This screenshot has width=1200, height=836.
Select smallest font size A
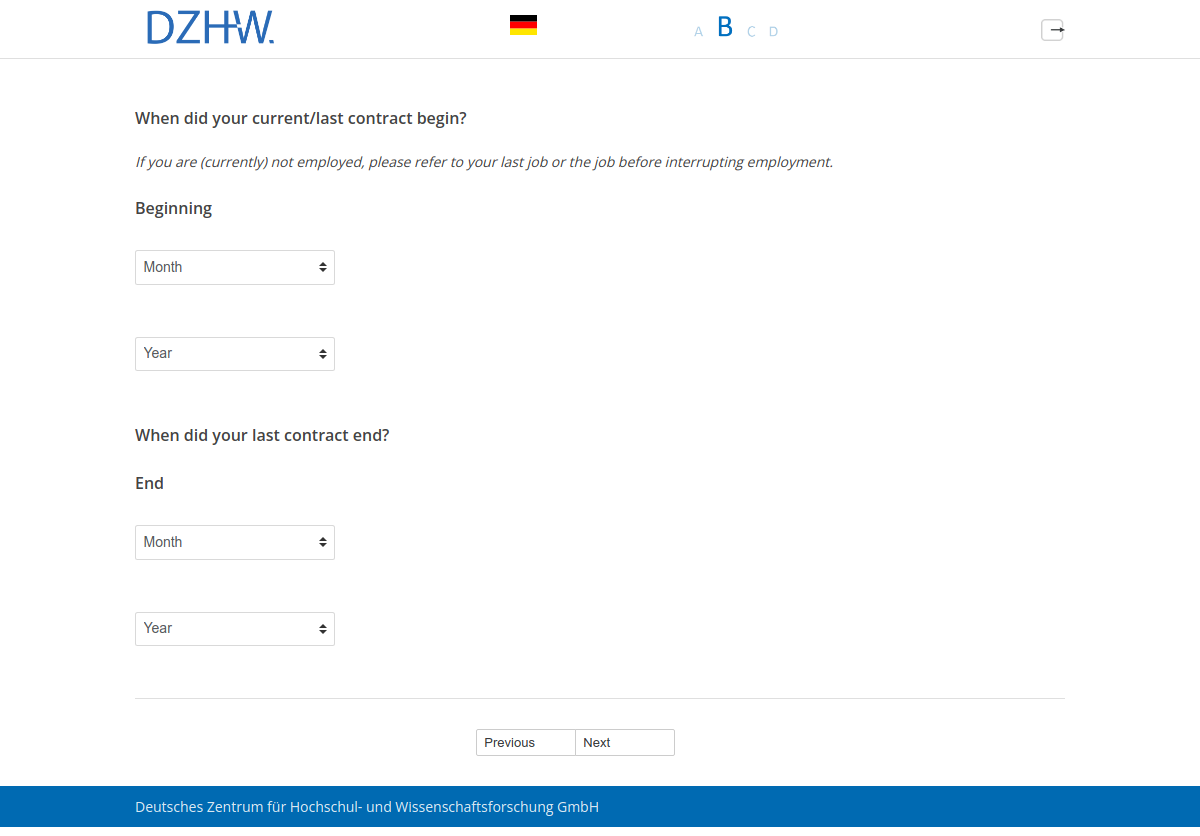coord(698,32)
